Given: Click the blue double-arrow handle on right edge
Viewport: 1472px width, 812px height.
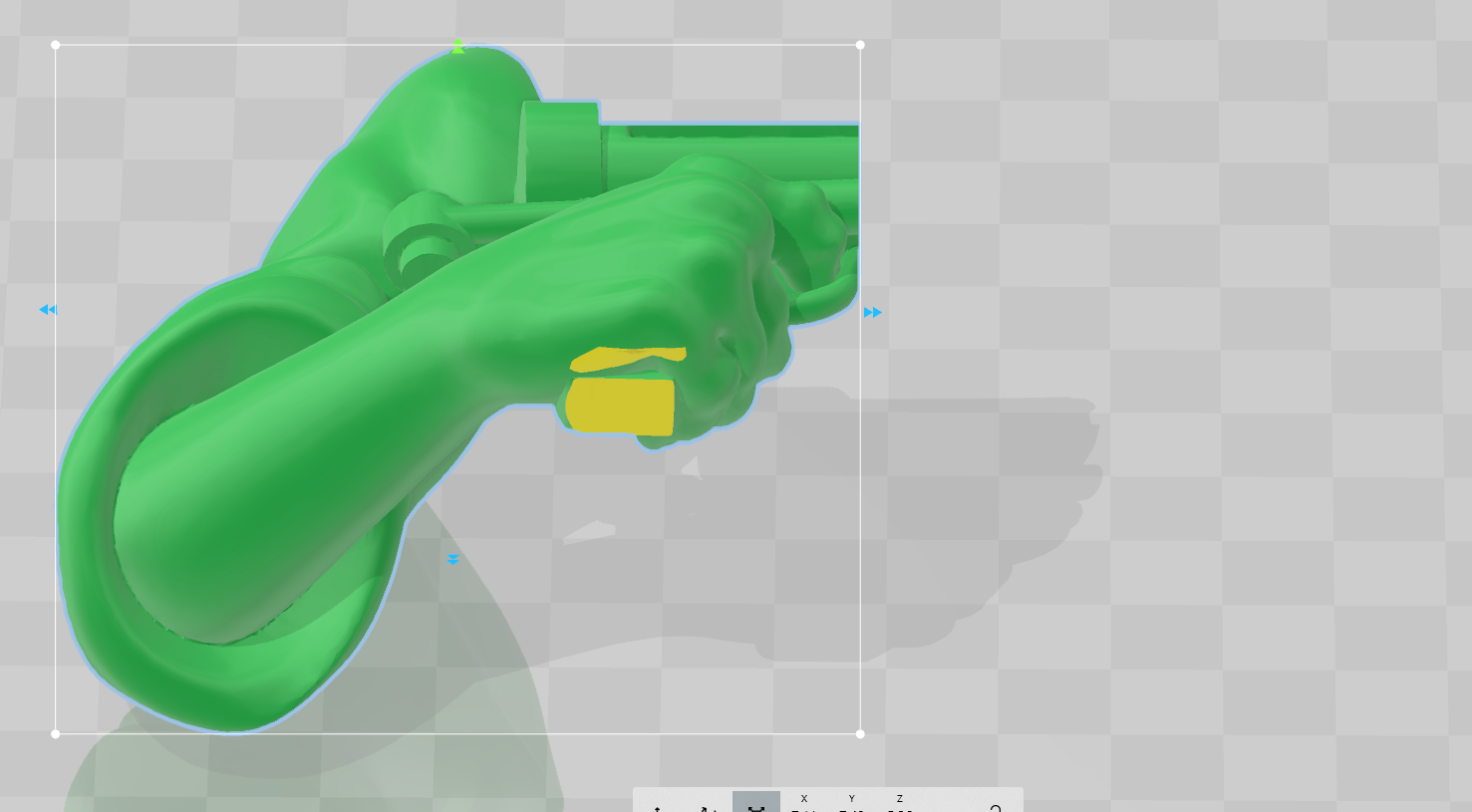Looking at the screenshot, I should click(873, 313).
